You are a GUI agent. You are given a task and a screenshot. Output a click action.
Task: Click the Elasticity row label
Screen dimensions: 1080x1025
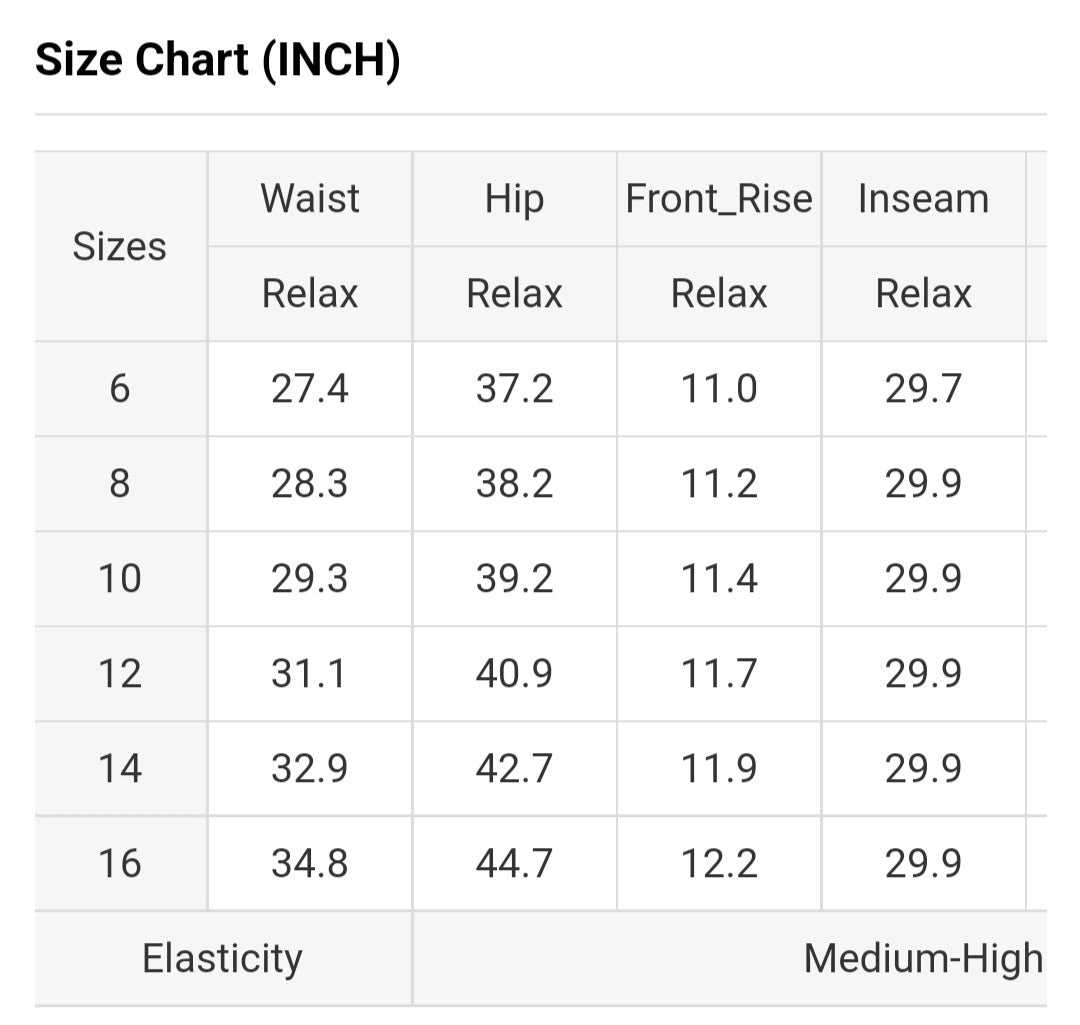(x=222, y=958)
